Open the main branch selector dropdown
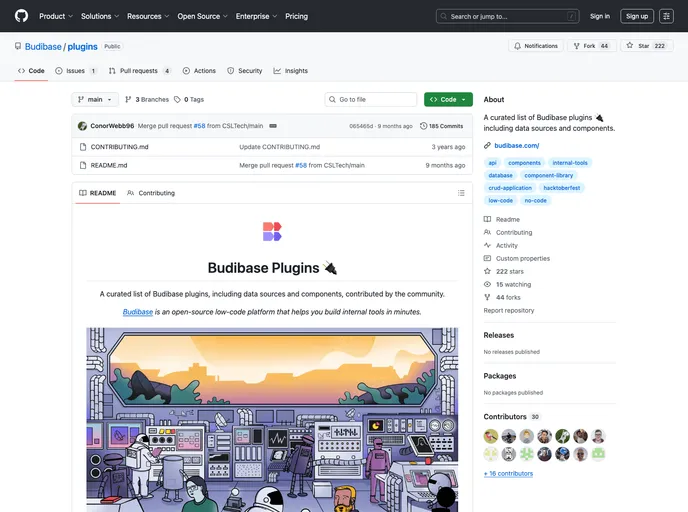 coord(95,100)
